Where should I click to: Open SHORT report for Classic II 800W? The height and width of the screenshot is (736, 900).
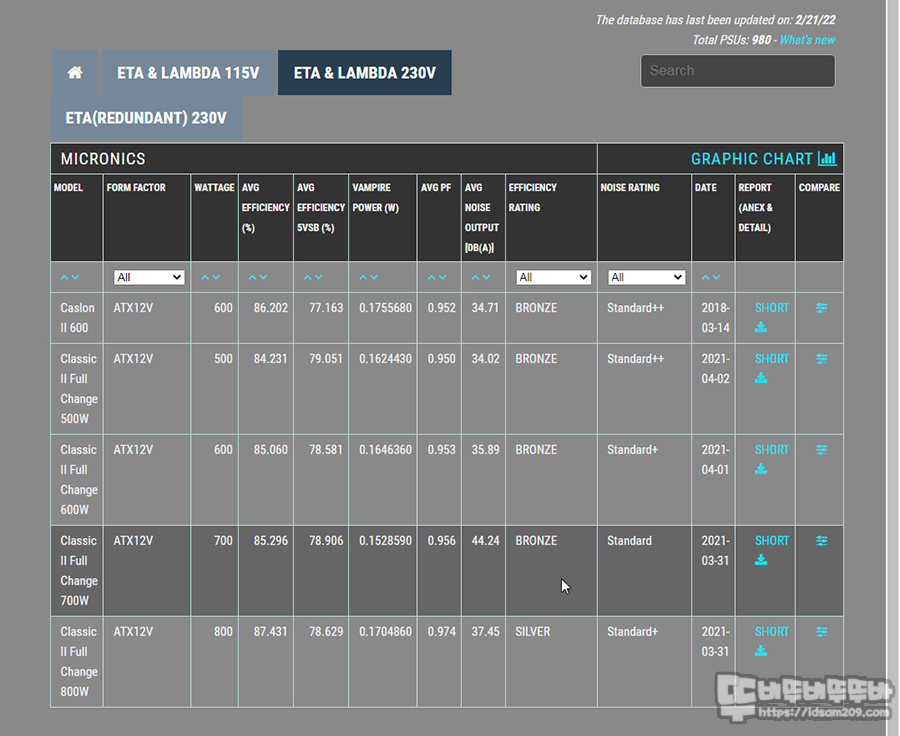771,632
